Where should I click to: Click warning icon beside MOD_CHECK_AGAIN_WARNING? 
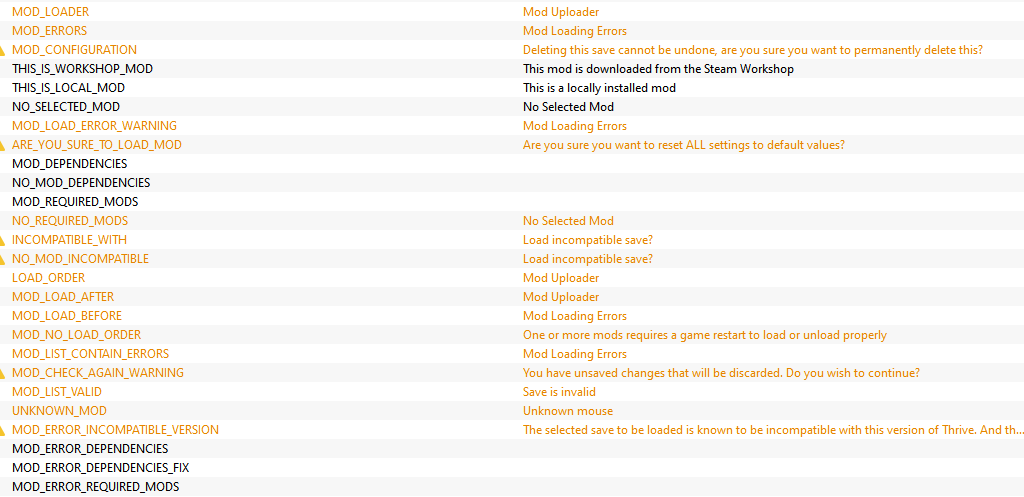(3, 373)
